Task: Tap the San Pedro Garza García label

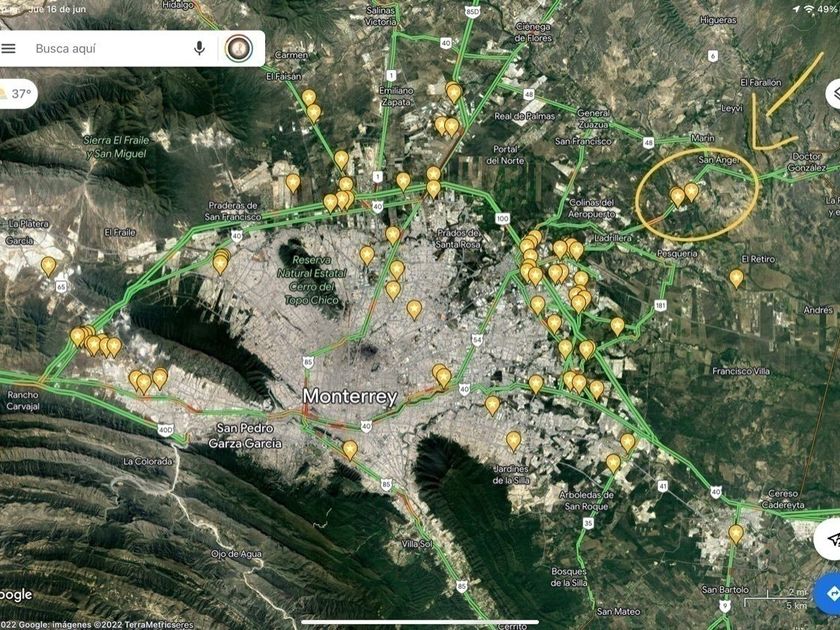Action: (x=245, y=436)
